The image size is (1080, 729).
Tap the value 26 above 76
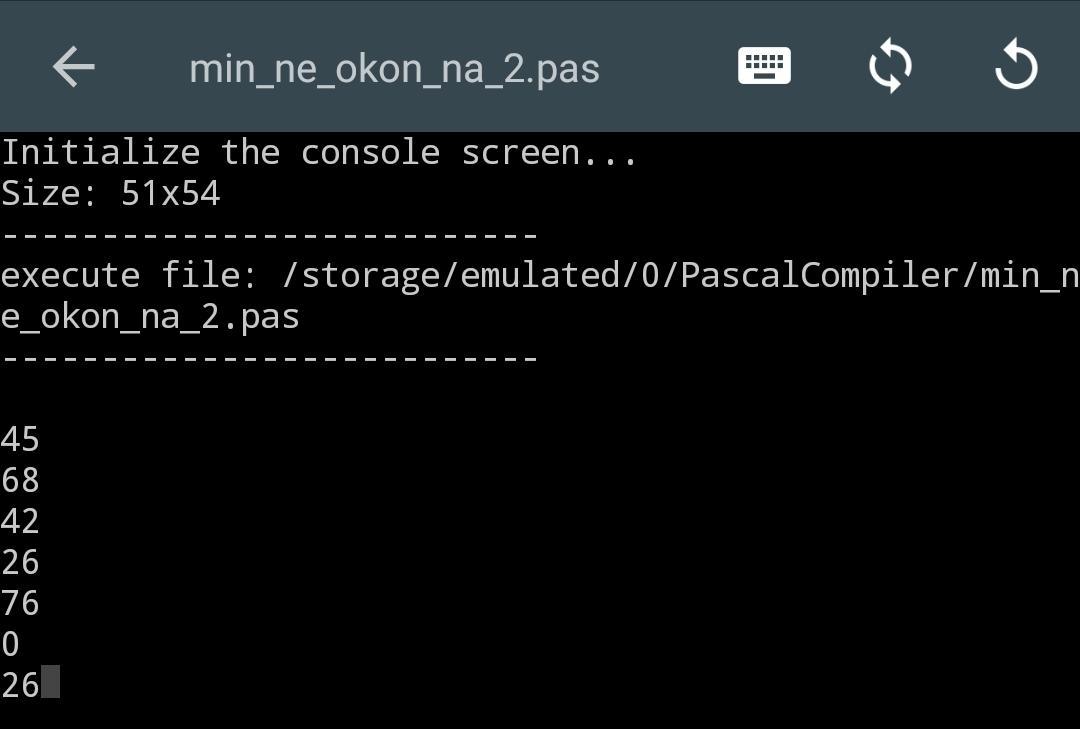click(20, 563)
